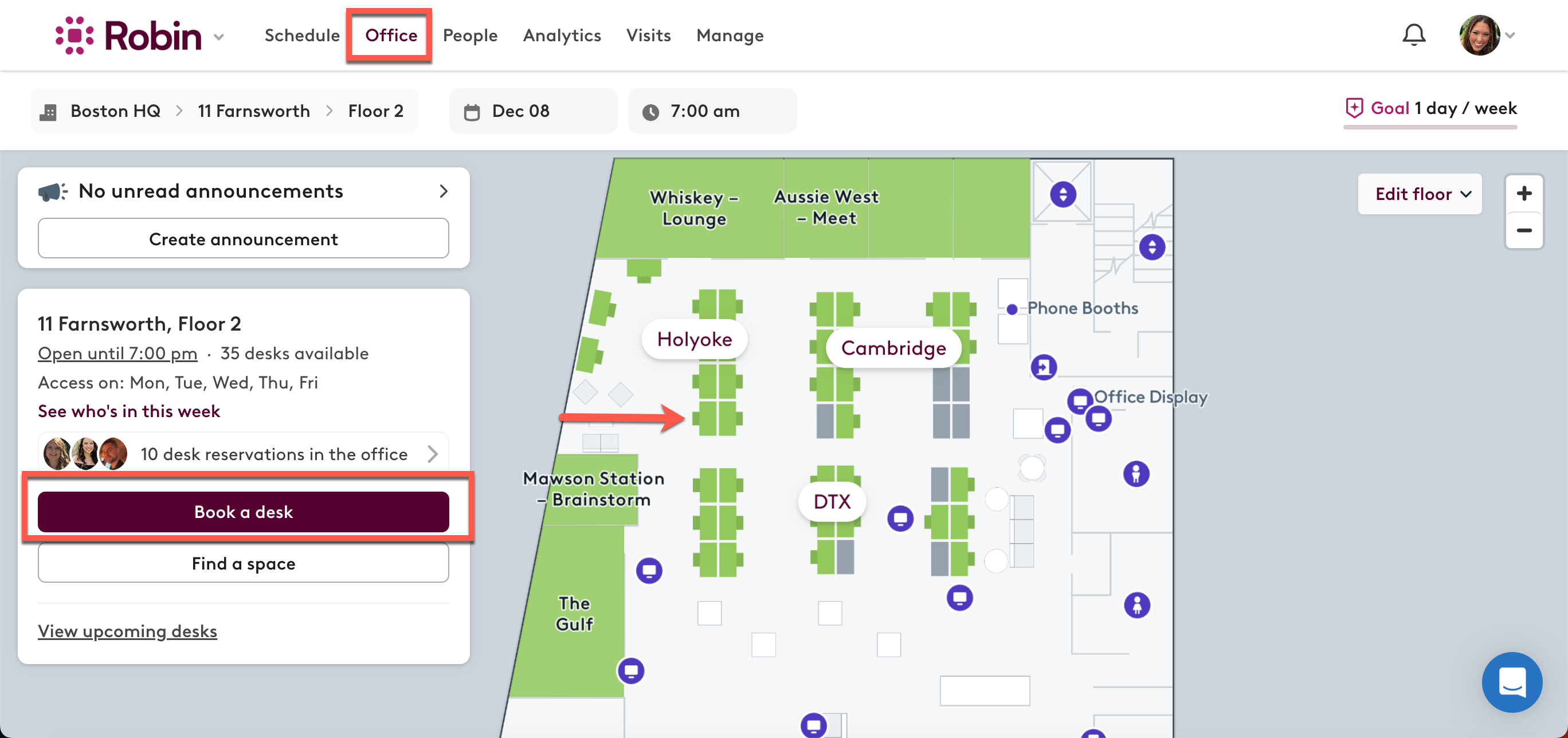
Task: Click the Office Display icon
Action: [1080, 402]
